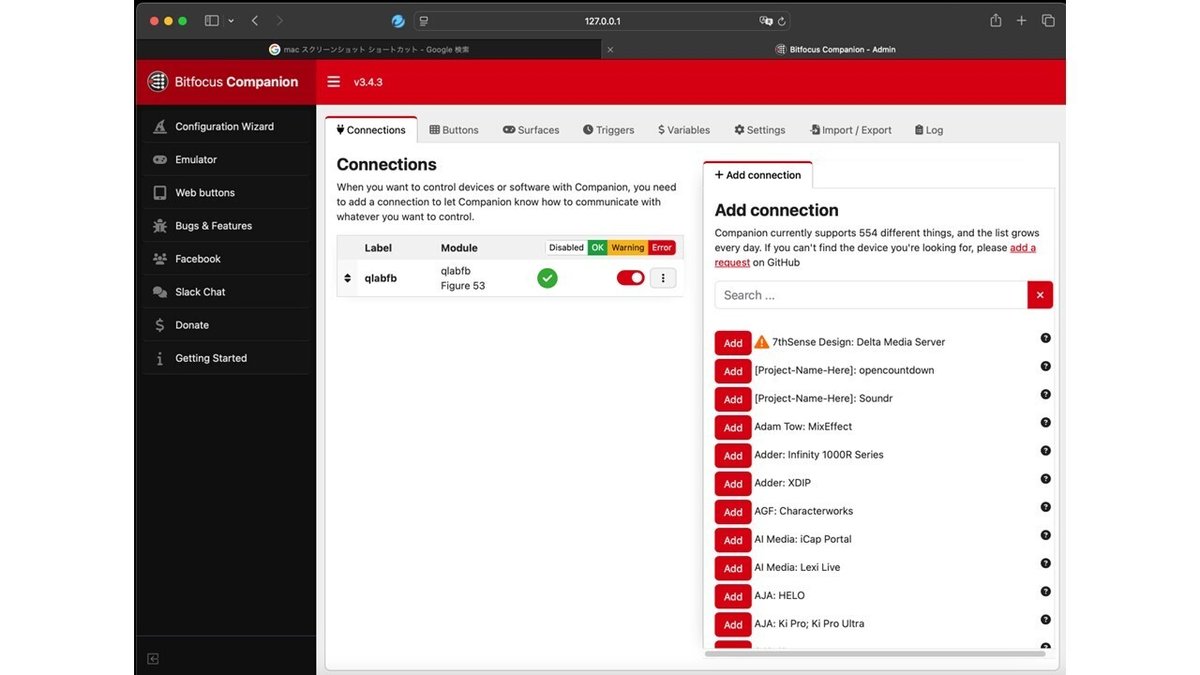Viewport: 1200px width, 675px height.
Task: Toggle the qlabfb connection enable switch
Action: (631, 278)
